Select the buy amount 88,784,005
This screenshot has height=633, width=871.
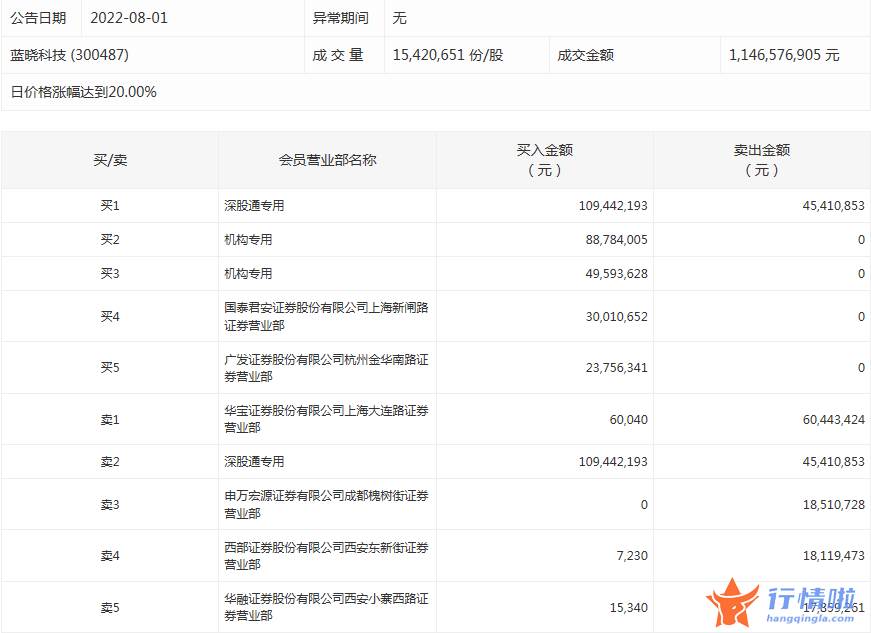click(x=617, y=240)
